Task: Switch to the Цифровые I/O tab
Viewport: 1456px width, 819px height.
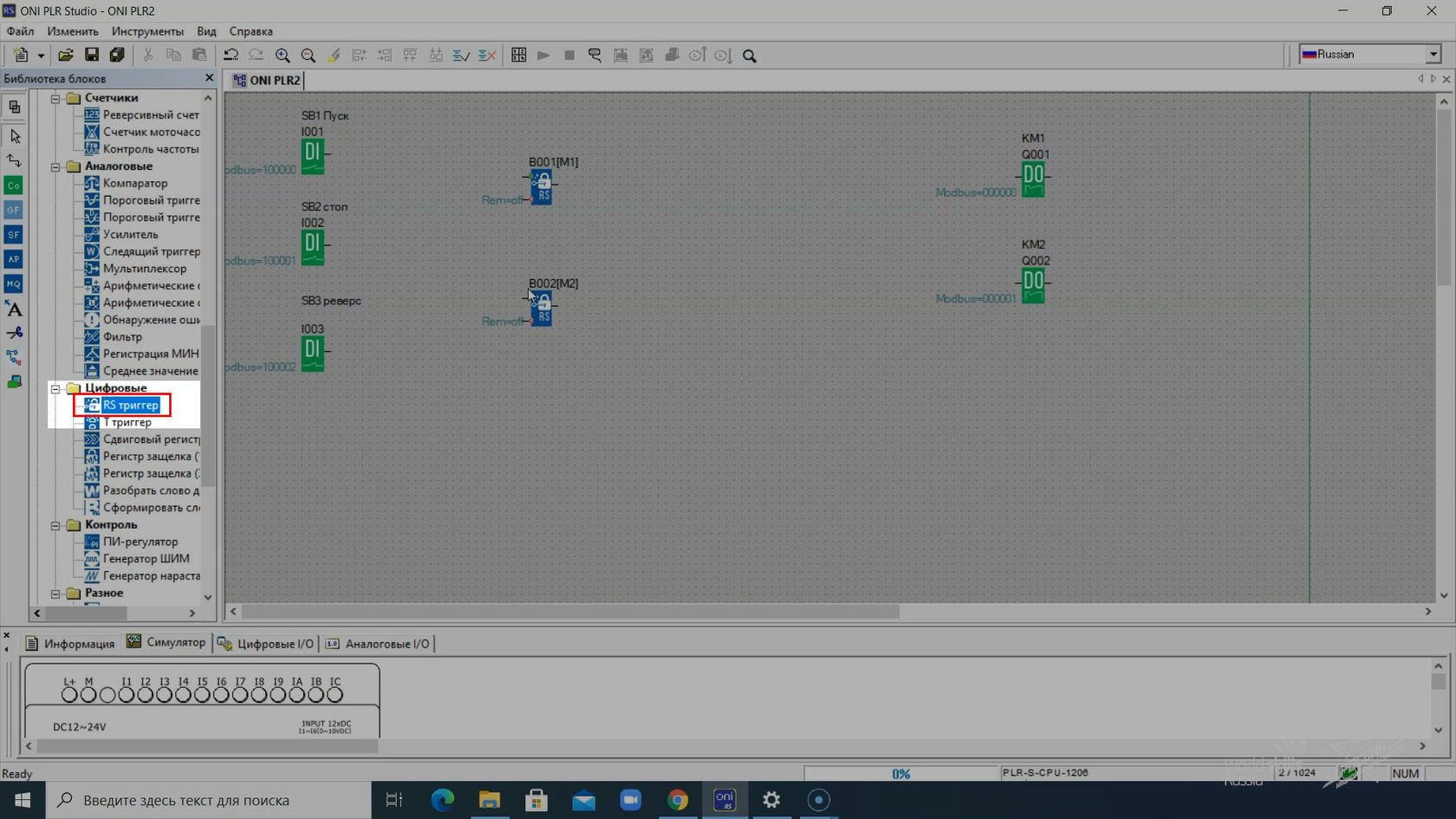Action: point(266,643)
